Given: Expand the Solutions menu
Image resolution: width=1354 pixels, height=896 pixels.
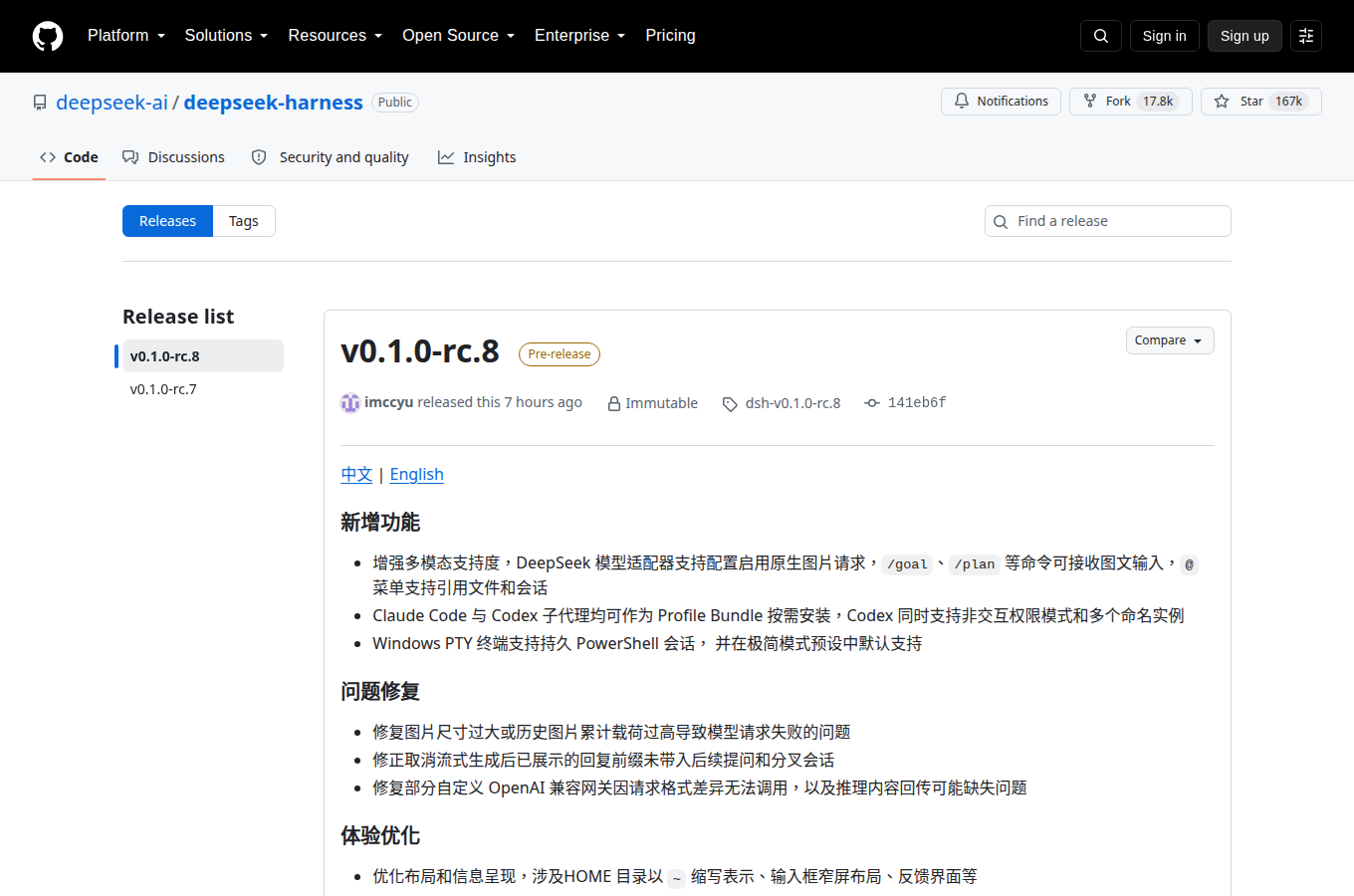Looking at the screenshot, I should pyautogui.click(x=226, y=36).
